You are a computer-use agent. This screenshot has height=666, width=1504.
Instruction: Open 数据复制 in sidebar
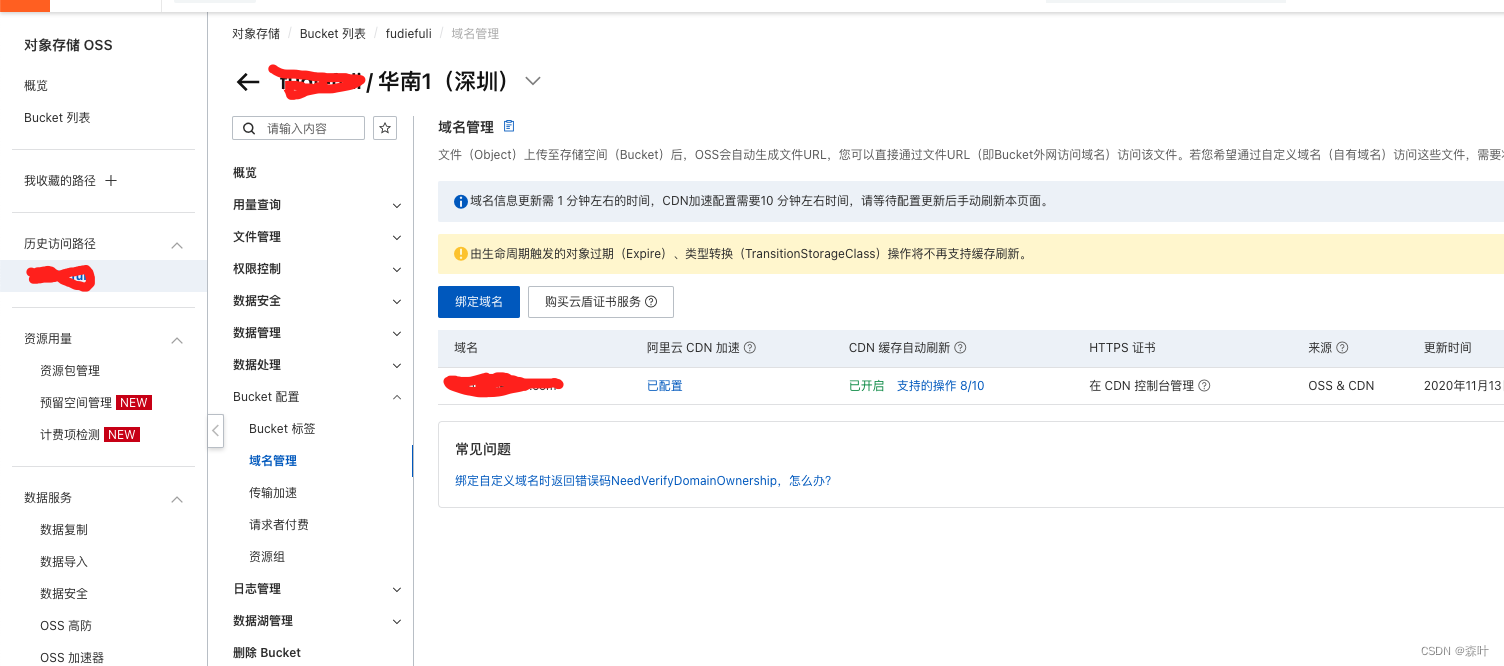coord(64,530)
